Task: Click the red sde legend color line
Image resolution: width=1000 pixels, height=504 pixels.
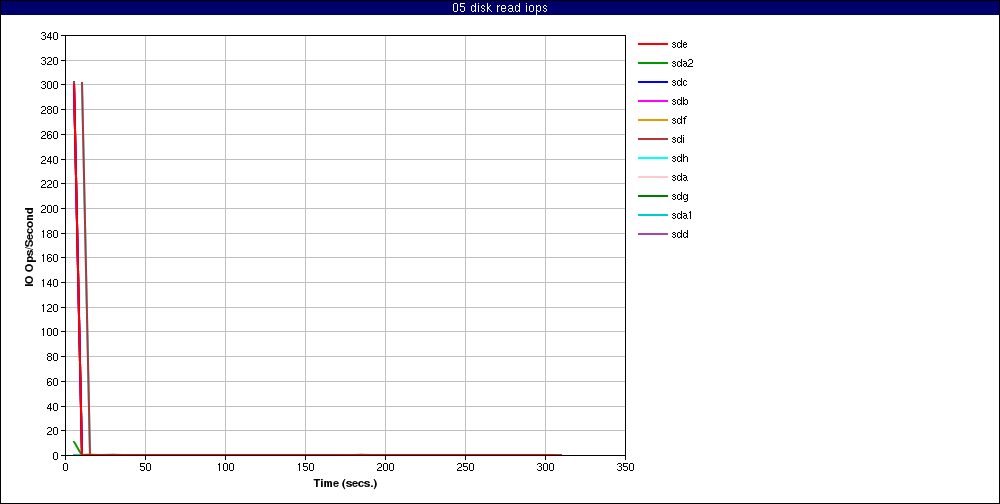Action: tap(652, 45)
